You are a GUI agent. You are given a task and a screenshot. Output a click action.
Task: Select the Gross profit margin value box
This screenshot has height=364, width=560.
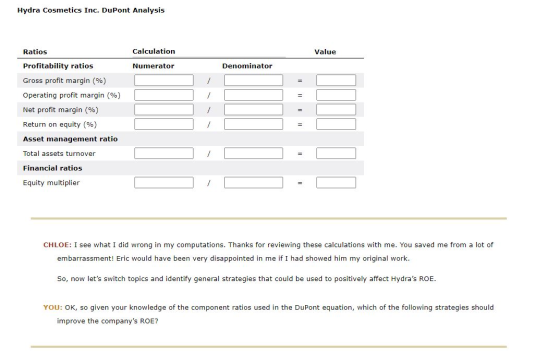336,80
